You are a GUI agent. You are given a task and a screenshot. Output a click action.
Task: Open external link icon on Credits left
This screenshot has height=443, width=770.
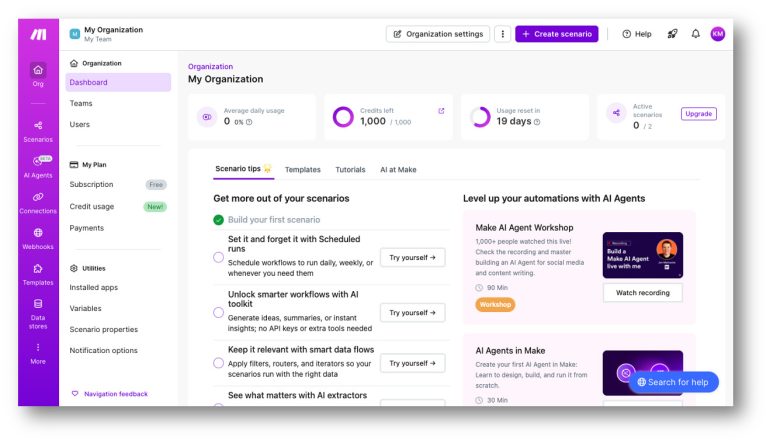[441, 111]
